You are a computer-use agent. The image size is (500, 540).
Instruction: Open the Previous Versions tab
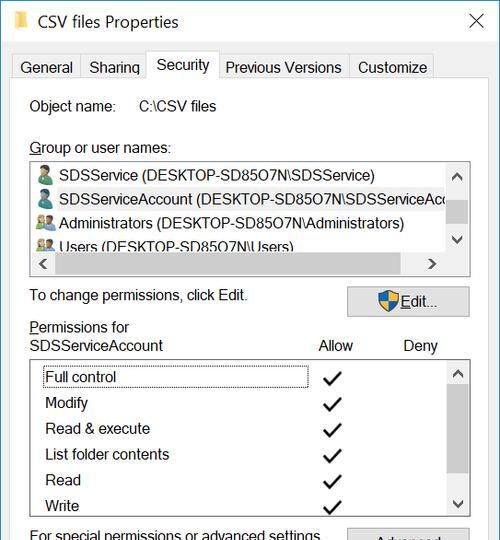pos(283,67)
